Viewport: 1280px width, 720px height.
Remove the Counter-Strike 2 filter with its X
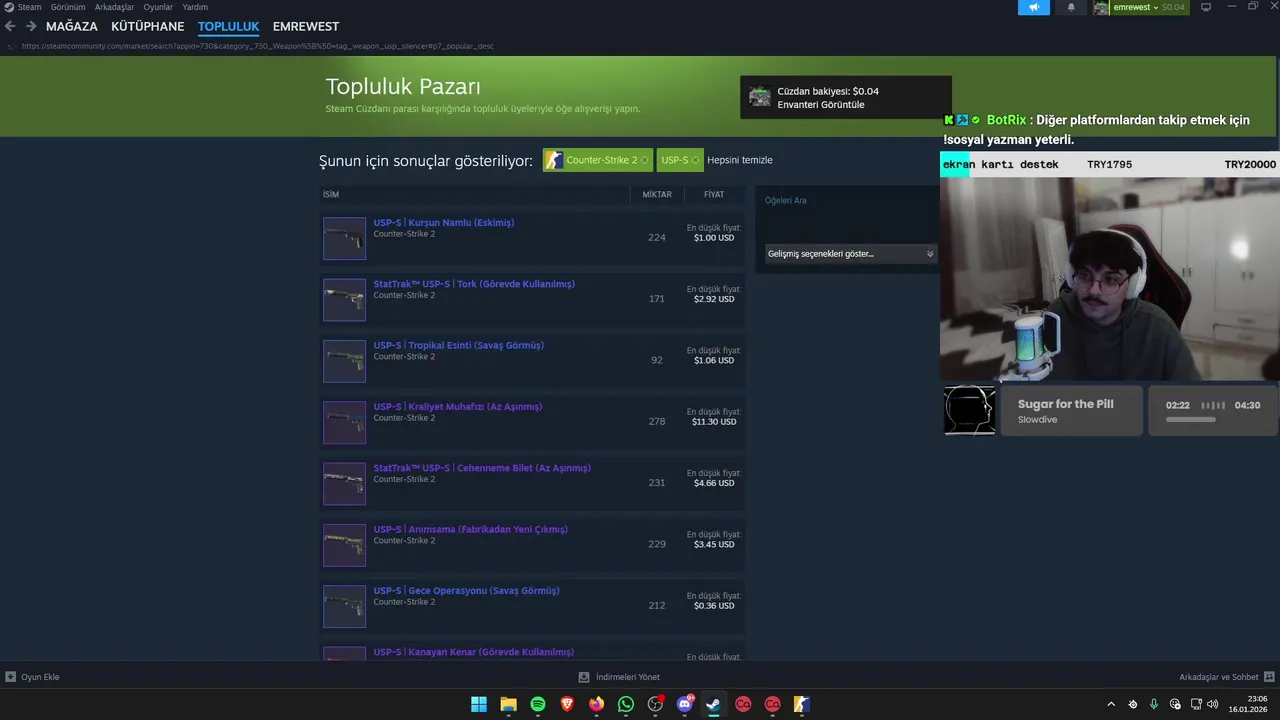point(644,160)
